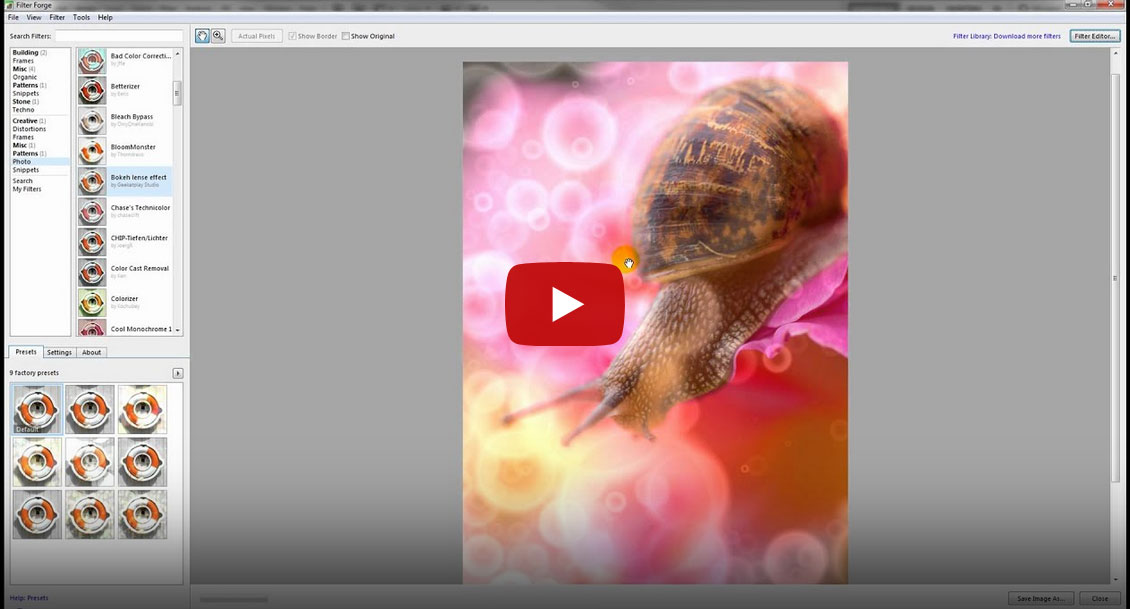
Task: Pick the Bleach Bypass filter icon
Action: (92, 121)
